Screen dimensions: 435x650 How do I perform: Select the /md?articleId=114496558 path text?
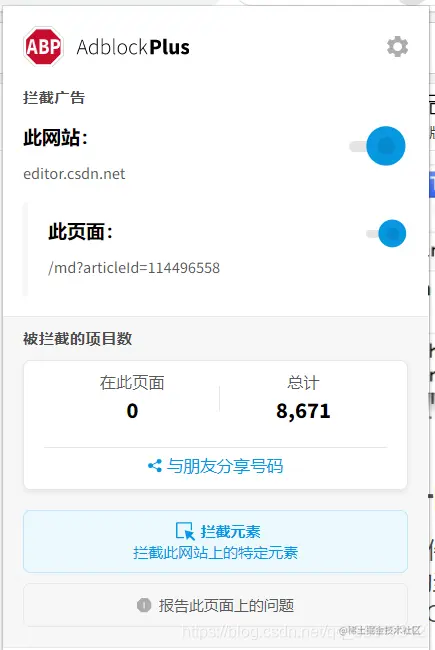pos(134,268)
